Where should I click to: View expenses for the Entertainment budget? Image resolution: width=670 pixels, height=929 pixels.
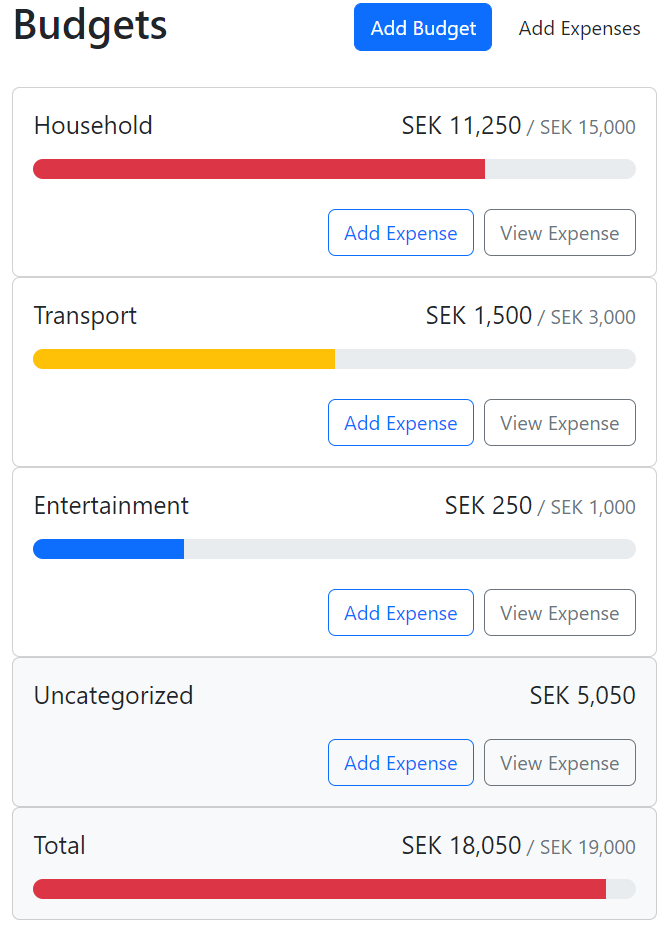[x=559, y=612]
